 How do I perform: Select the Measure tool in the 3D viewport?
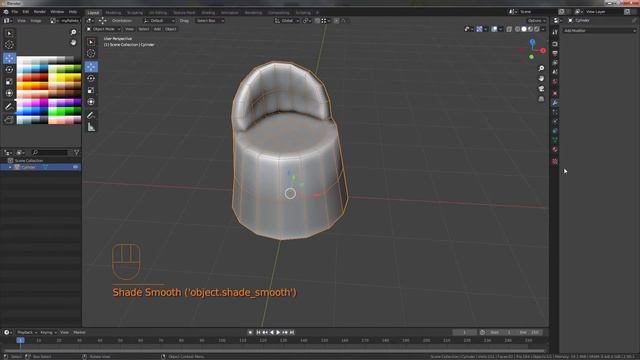point(91,127)
